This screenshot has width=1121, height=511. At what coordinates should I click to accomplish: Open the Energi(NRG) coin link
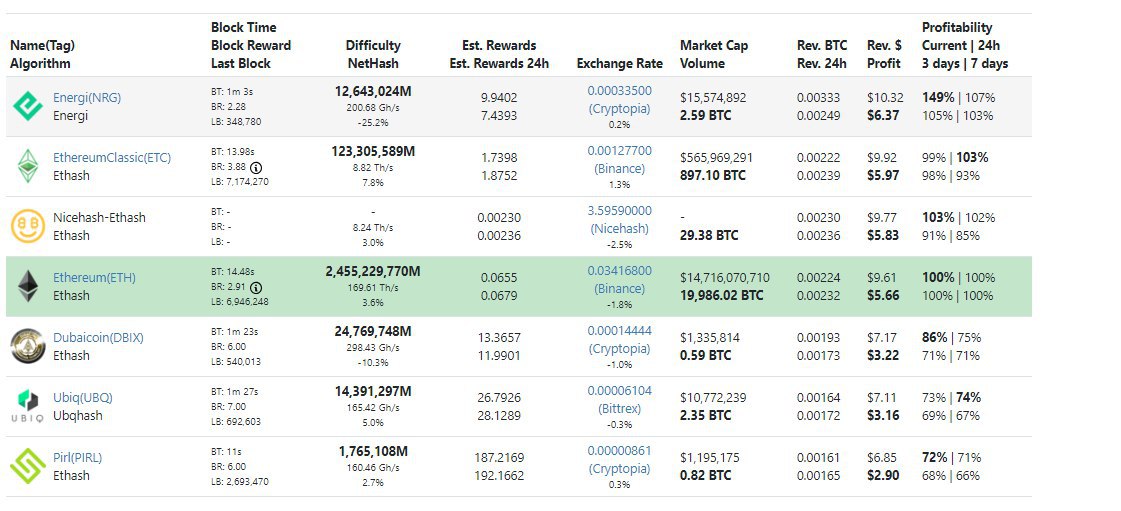pyautogui.click(x=87, y=98)
